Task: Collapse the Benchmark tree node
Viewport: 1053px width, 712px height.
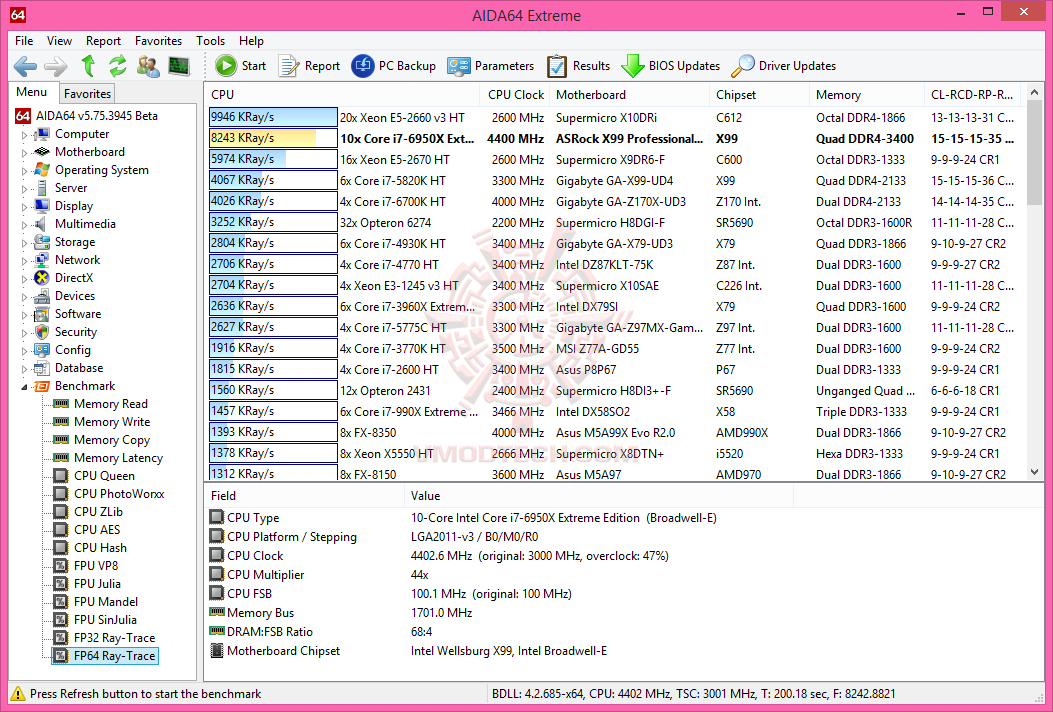Action: coord(24,386)
